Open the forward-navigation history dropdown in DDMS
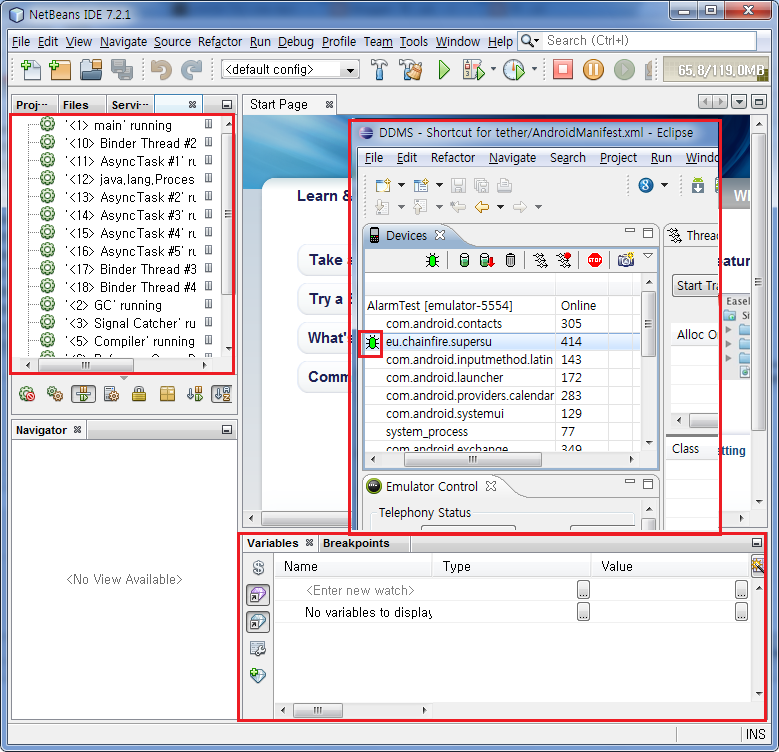This screenshot has width=779, height=752. point(539,207)
